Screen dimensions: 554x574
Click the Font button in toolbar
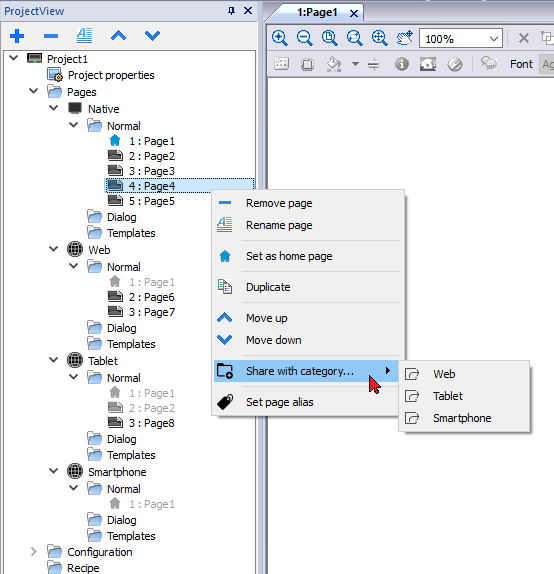pos(521,64)
